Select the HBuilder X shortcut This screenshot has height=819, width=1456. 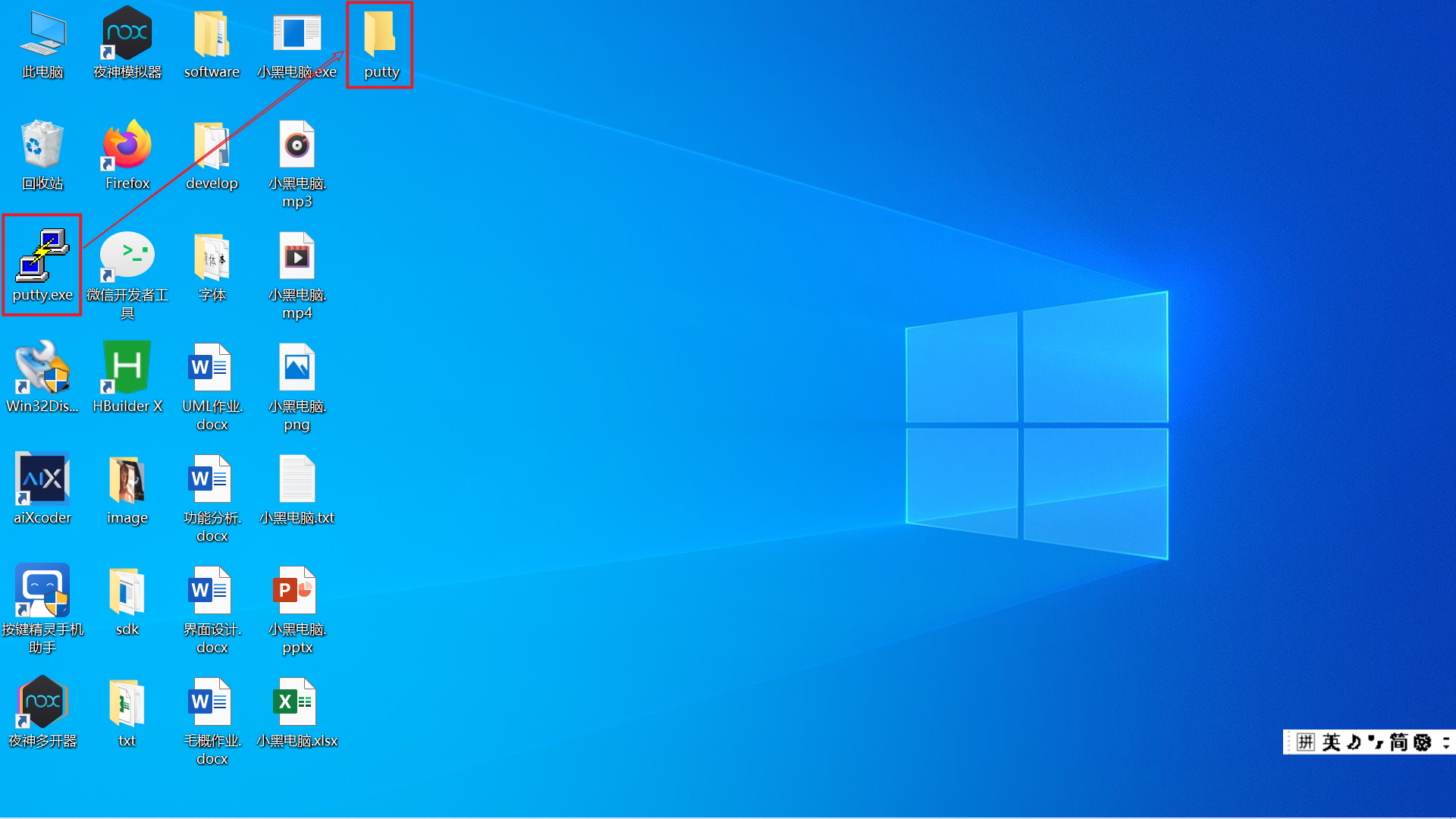click(x=127, y=369)
